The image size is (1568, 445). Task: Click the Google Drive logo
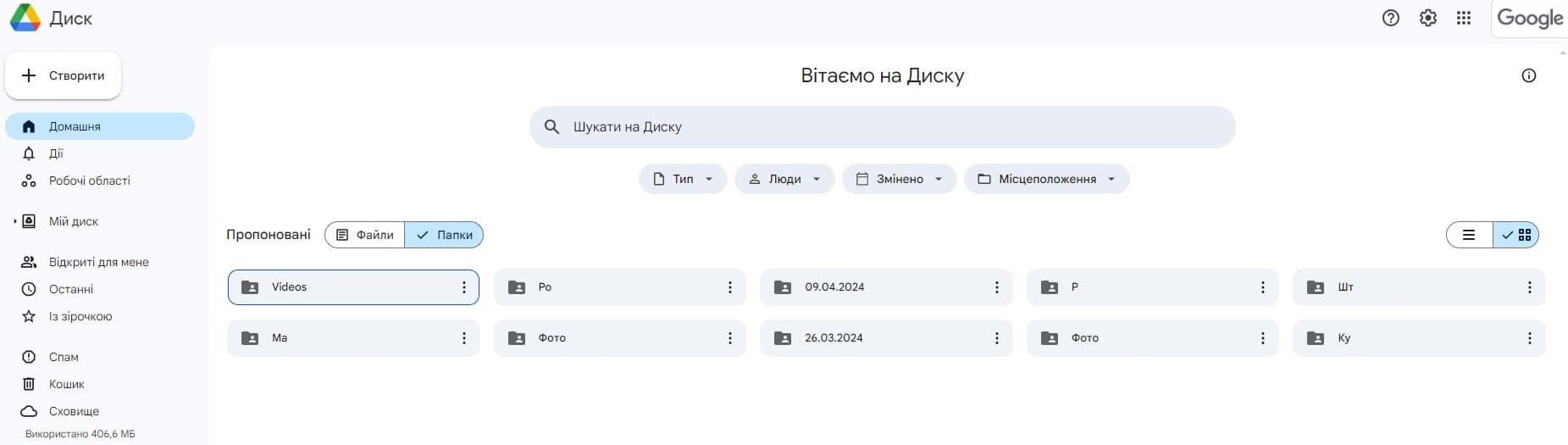coord(25,18)
